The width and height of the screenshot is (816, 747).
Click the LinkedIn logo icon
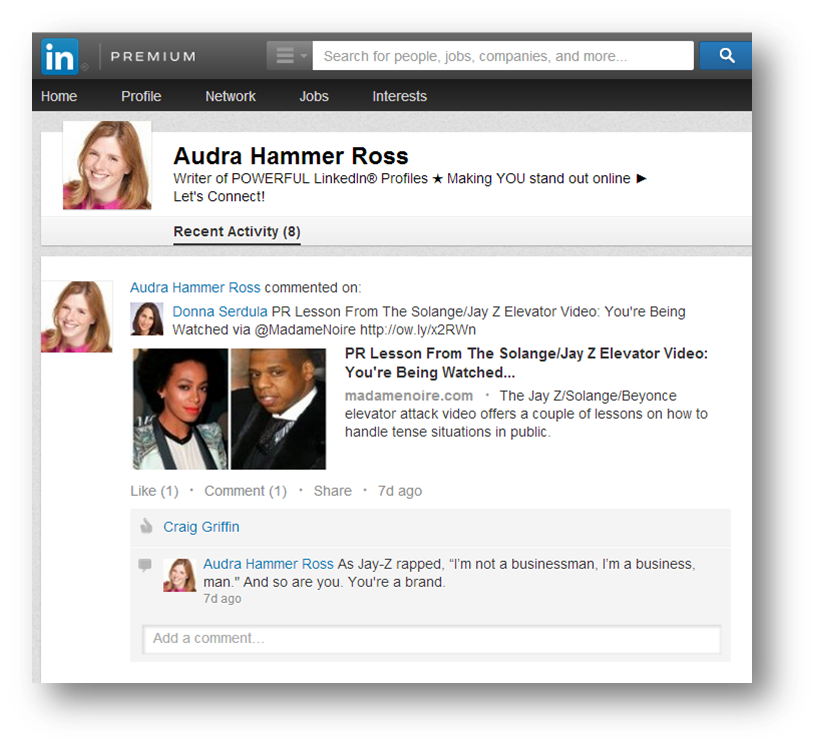coord(58,56)
